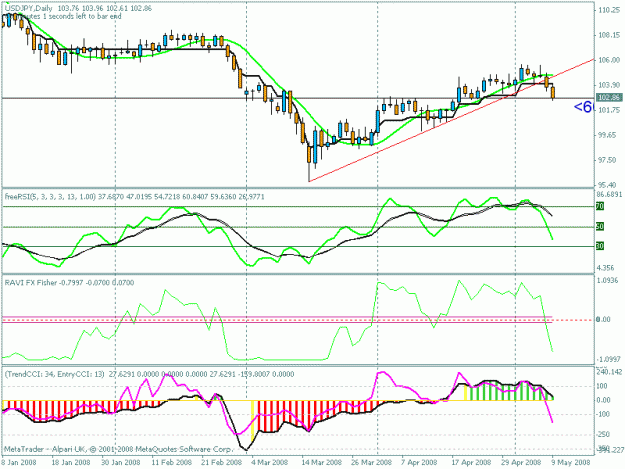Click the 110.25 price scale label

pos(609,11)
